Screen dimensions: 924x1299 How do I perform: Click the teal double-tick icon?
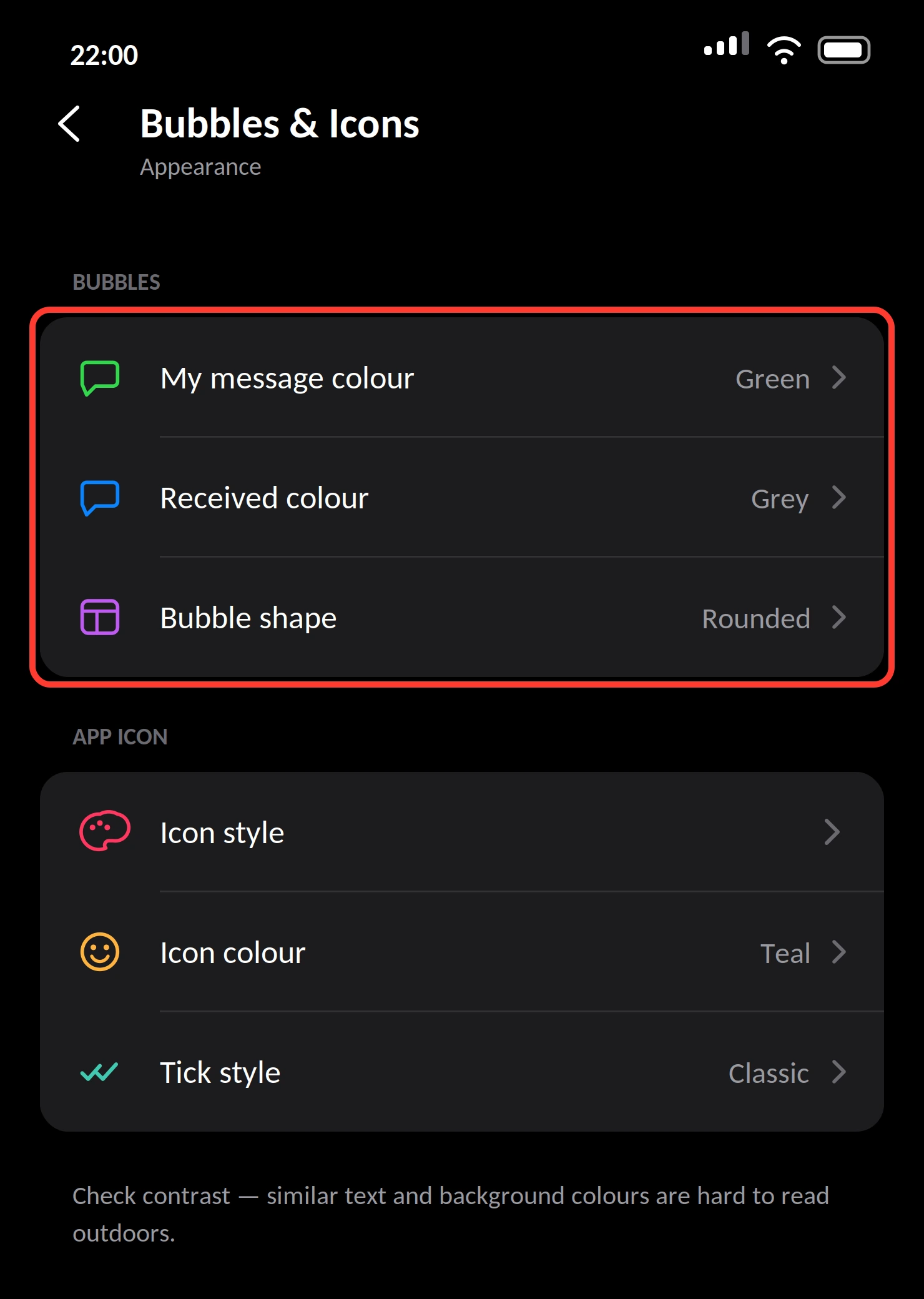pos(99,1072)
